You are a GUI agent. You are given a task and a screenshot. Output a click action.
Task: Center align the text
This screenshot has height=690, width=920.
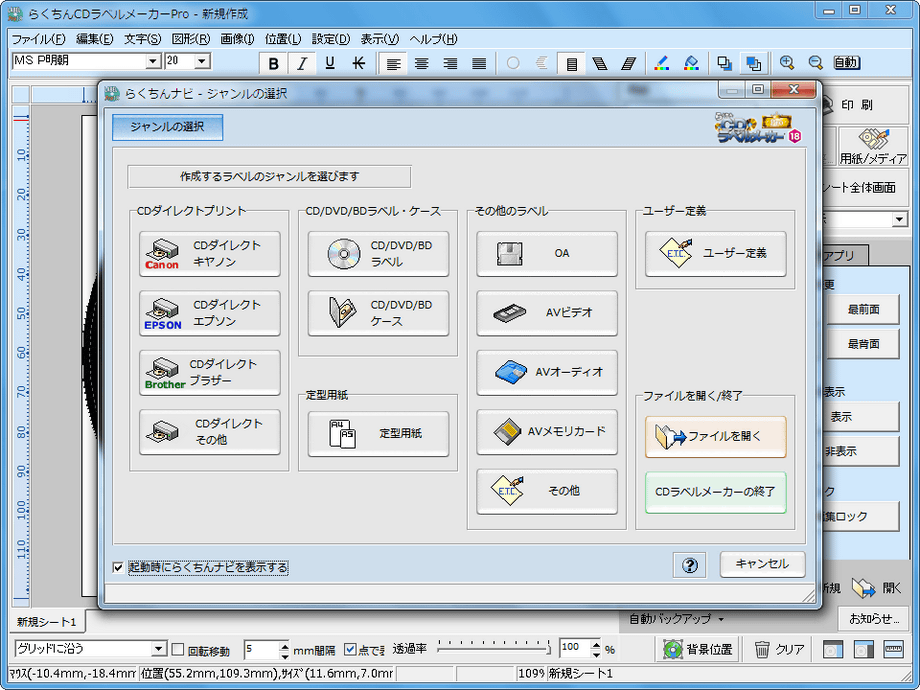(421, 63)
